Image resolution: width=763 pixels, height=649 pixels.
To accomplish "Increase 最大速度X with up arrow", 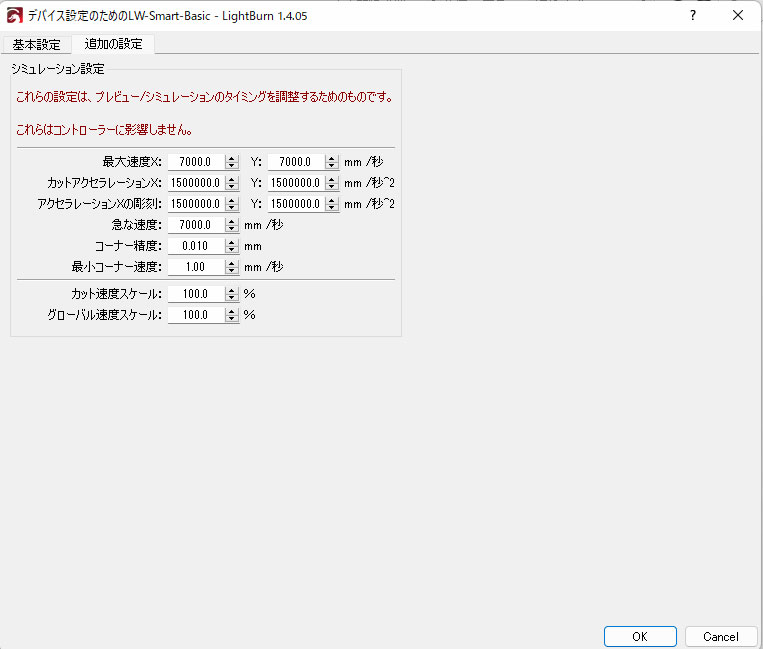I will pos(232,158).
